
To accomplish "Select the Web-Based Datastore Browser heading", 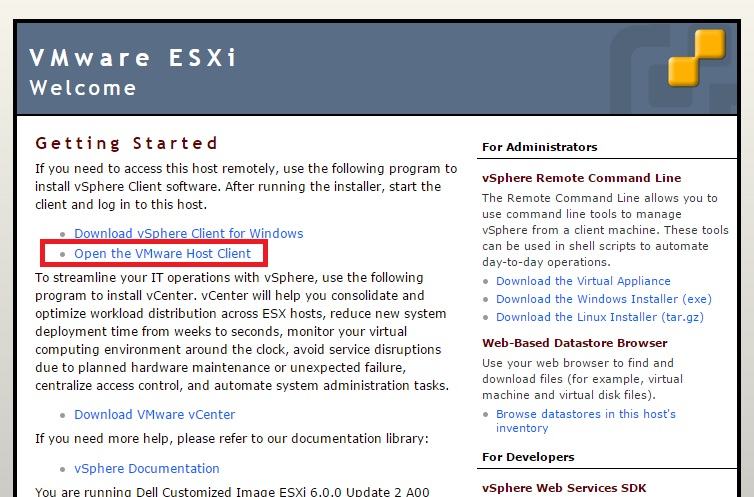I will click(575, 343).
